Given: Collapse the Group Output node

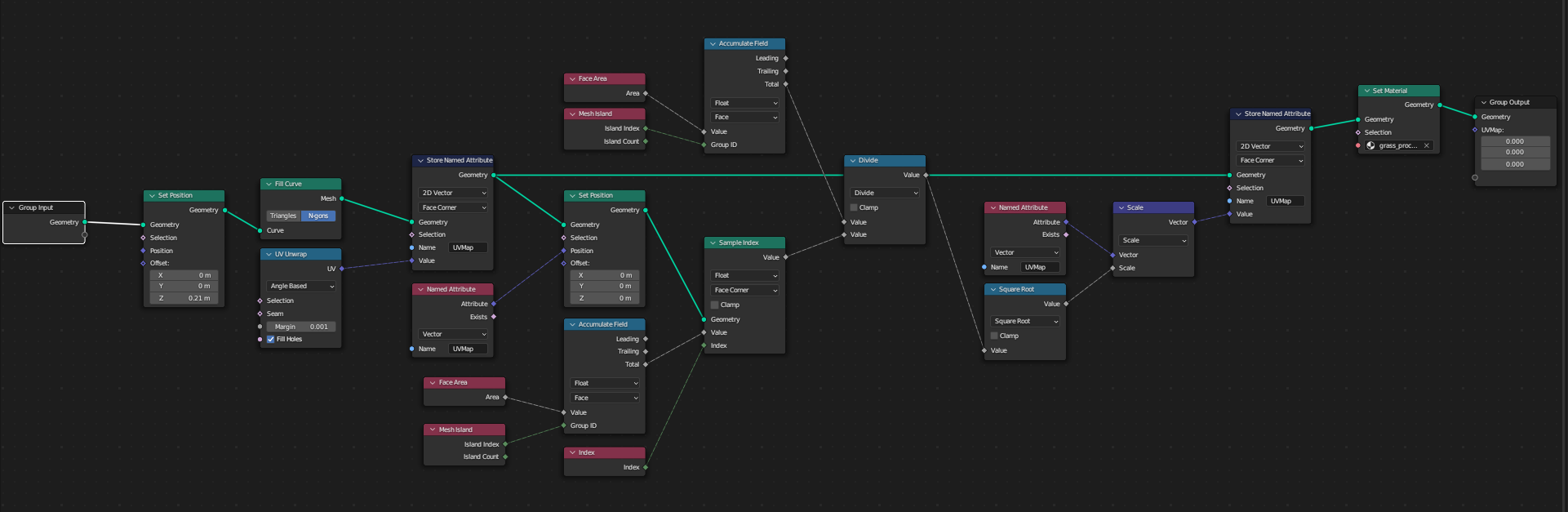Looking at the screenshot, I should pyautogui.click(x=1484, y=102).
